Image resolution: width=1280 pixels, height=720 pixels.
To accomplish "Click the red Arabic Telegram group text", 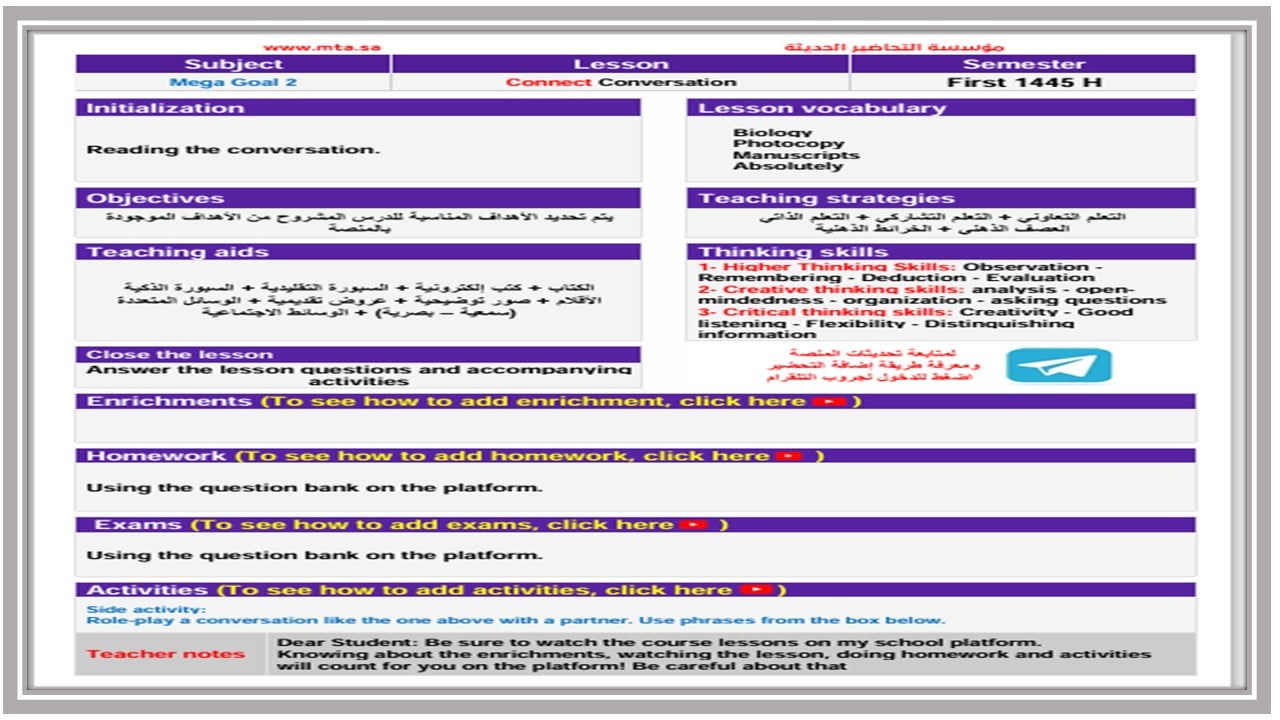I will click(872, 366).
